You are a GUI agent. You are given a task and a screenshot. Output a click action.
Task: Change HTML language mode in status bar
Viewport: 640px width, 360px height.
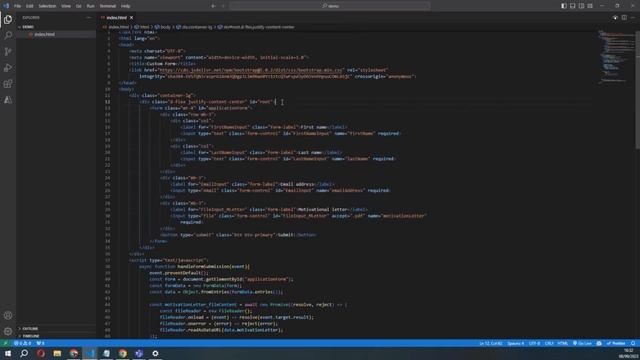click(x=562, y=343)
